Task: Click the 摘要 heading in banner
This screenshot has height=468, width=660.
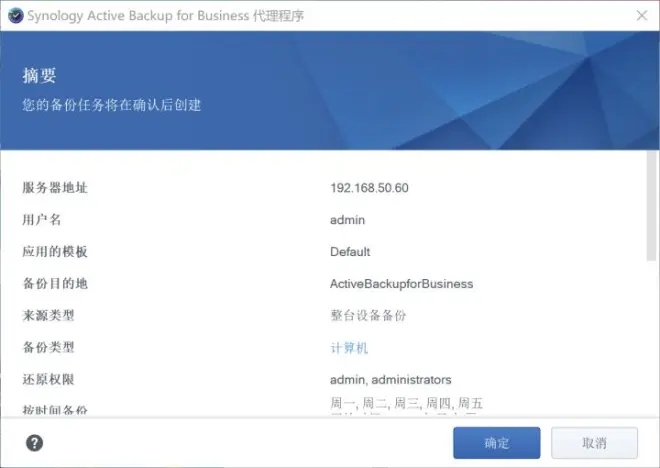Action: pyautogui.click(x=39, y=76)
